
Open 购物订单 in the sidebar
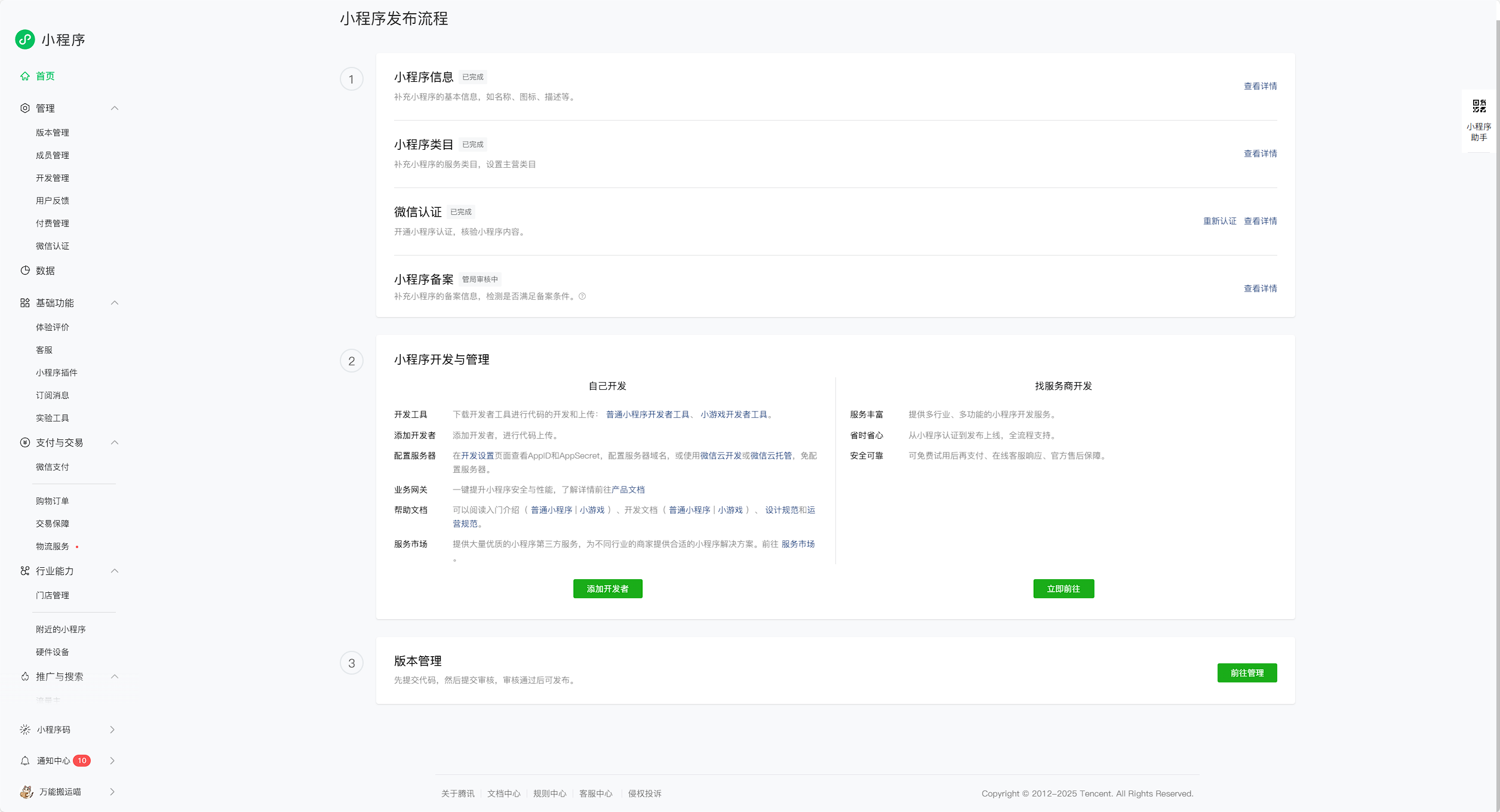point(53,501)
